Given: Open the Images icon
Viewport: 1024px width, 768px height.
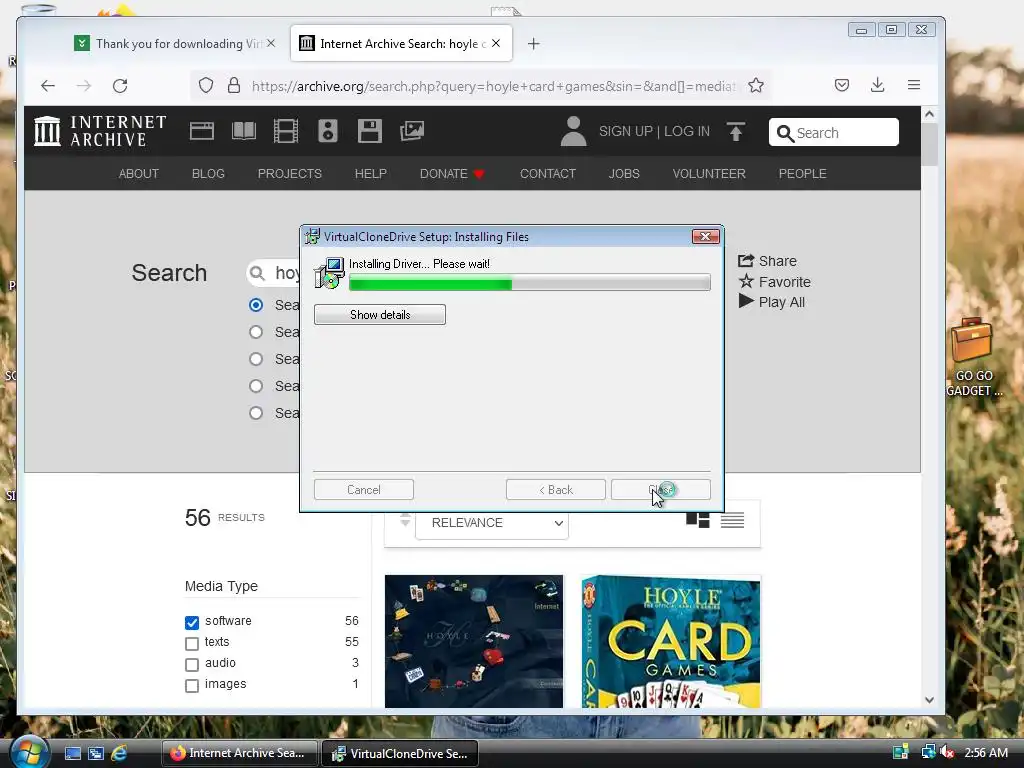Looking at the screenshot, I should click(412, 131).
